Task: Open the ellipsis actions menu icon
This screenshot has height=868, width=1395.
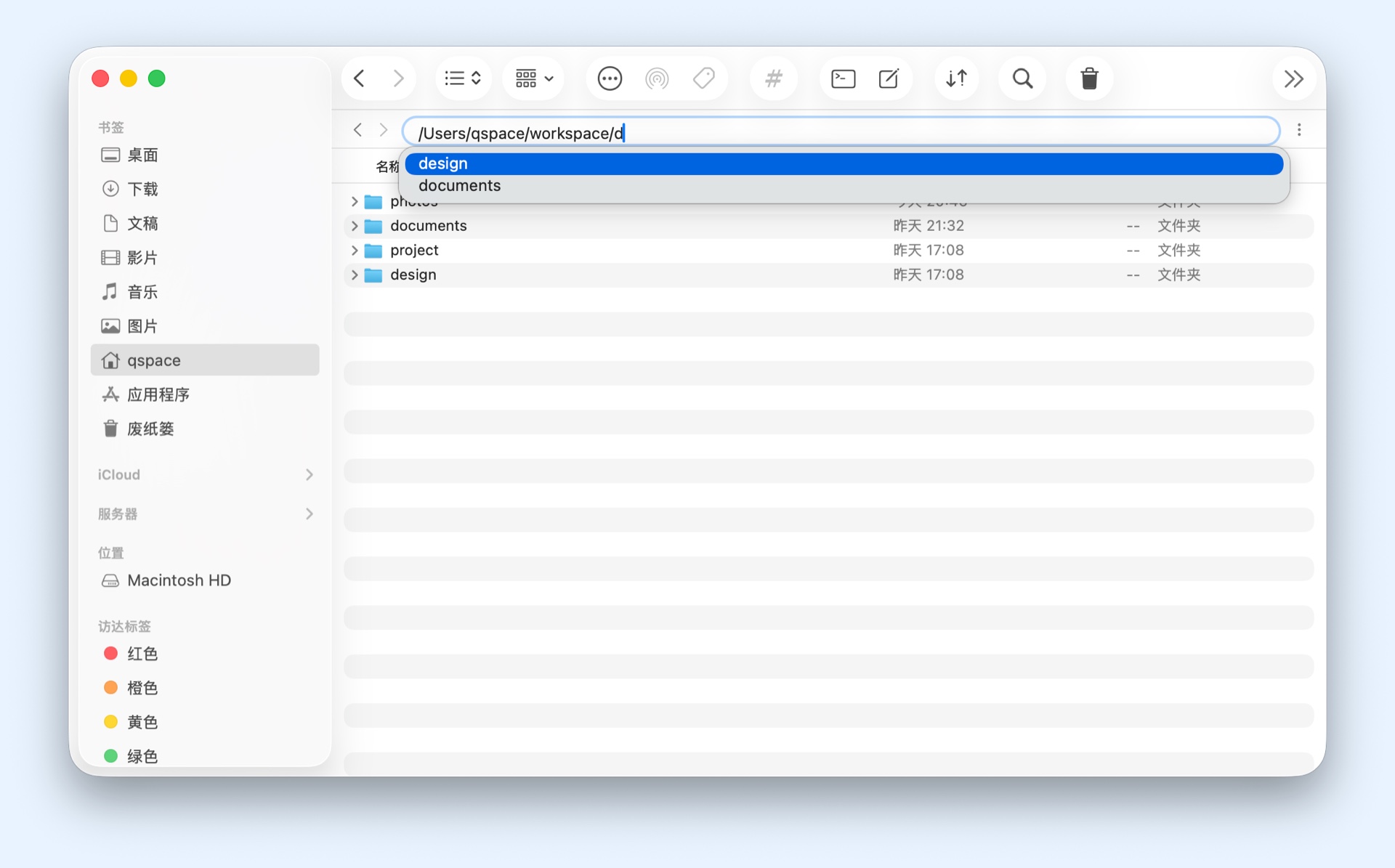Action: point(610,78)
